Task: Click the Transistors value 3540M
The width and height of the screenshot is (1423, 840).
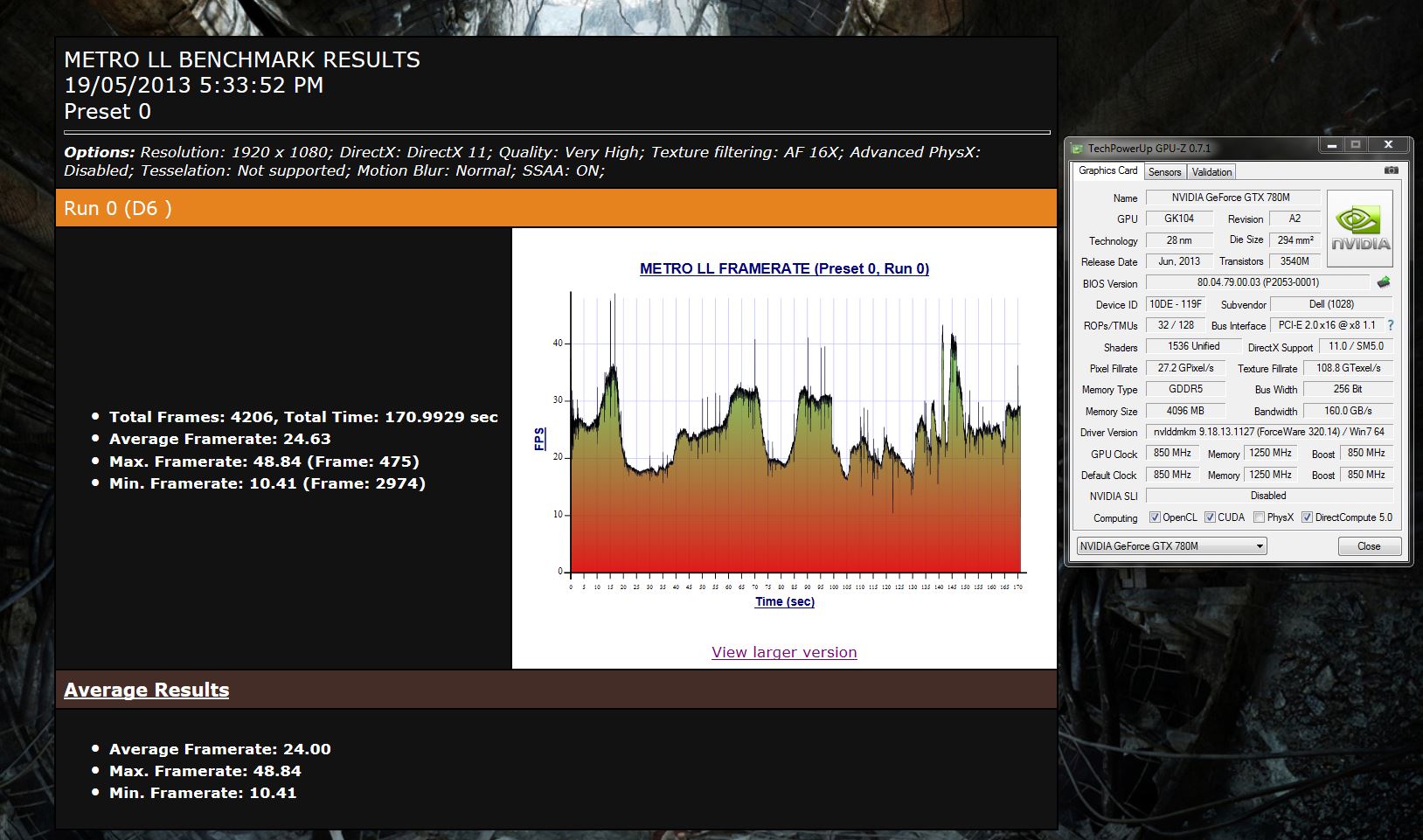Action: tap(1295, 261)
